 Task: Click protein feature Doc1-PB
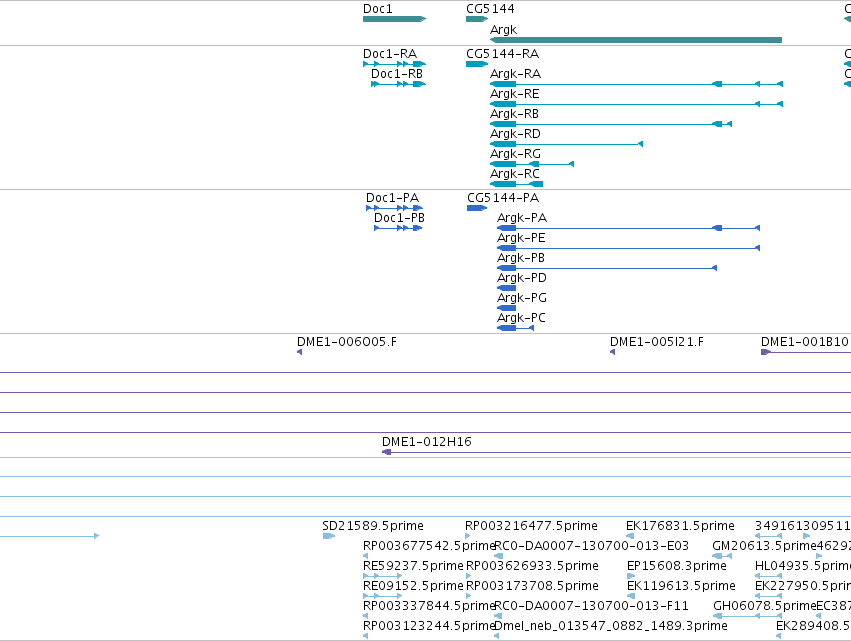click(398, 228)
